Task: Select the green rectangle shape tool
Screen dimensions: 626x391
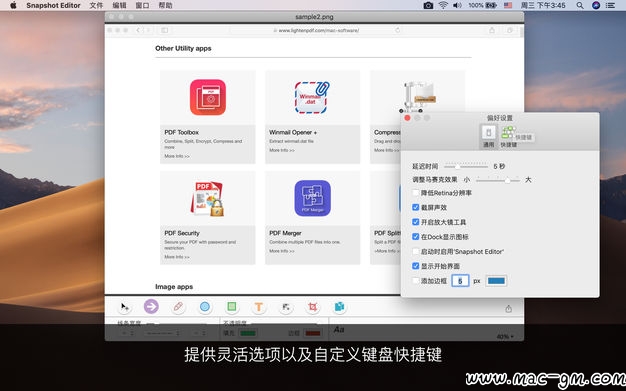Action: [232, 307]
